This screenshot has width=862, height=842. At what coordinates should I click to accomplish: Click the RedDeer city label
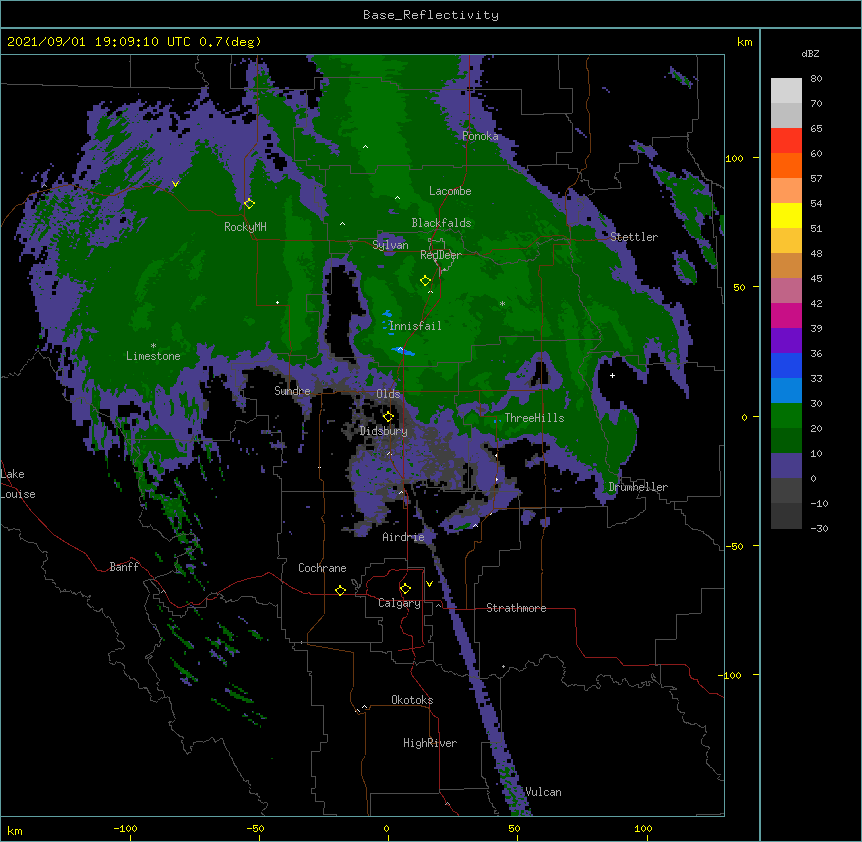tap(441, 255)
